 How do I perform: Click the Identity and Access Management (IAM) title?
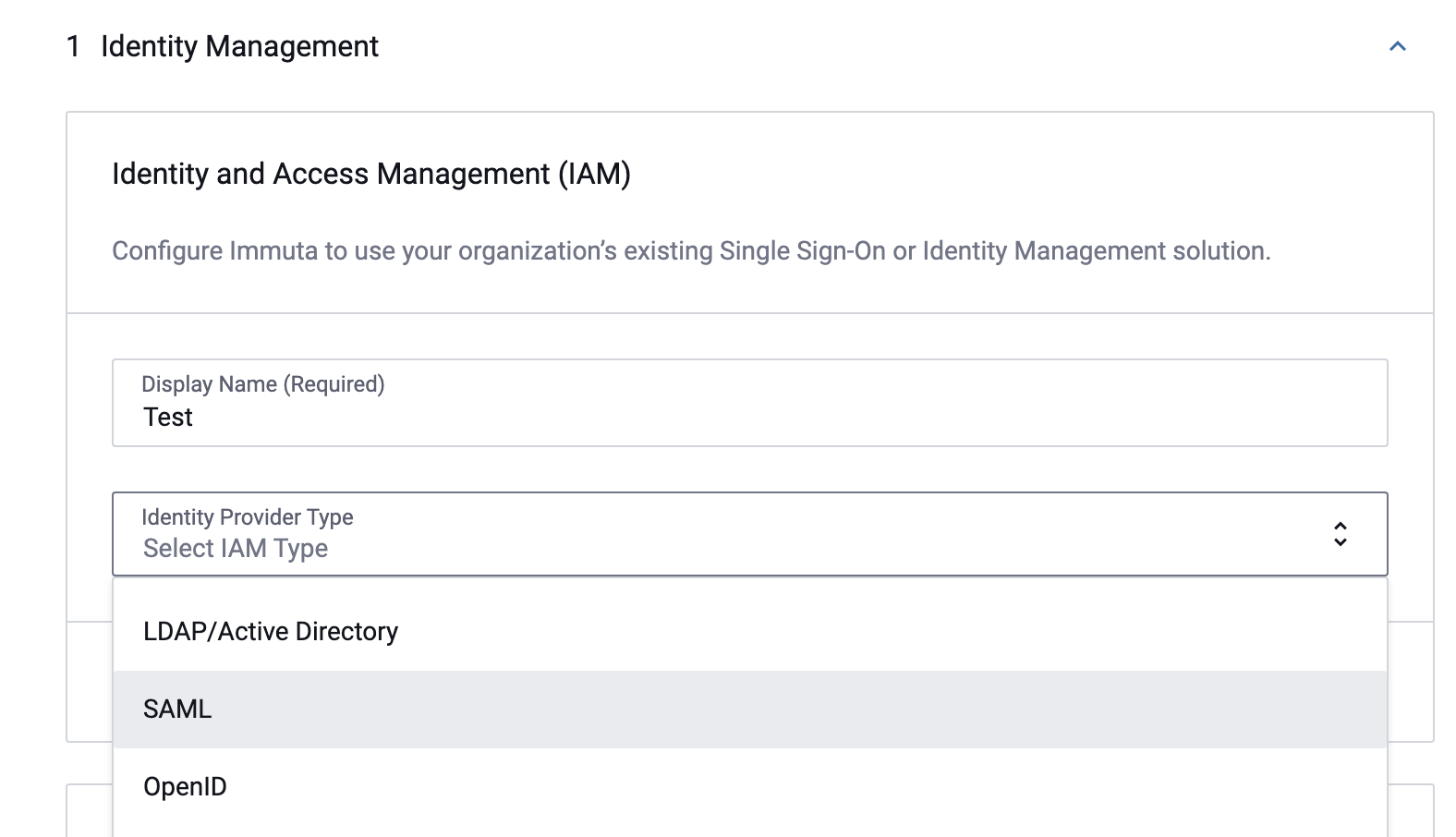[x=371, y=174]
